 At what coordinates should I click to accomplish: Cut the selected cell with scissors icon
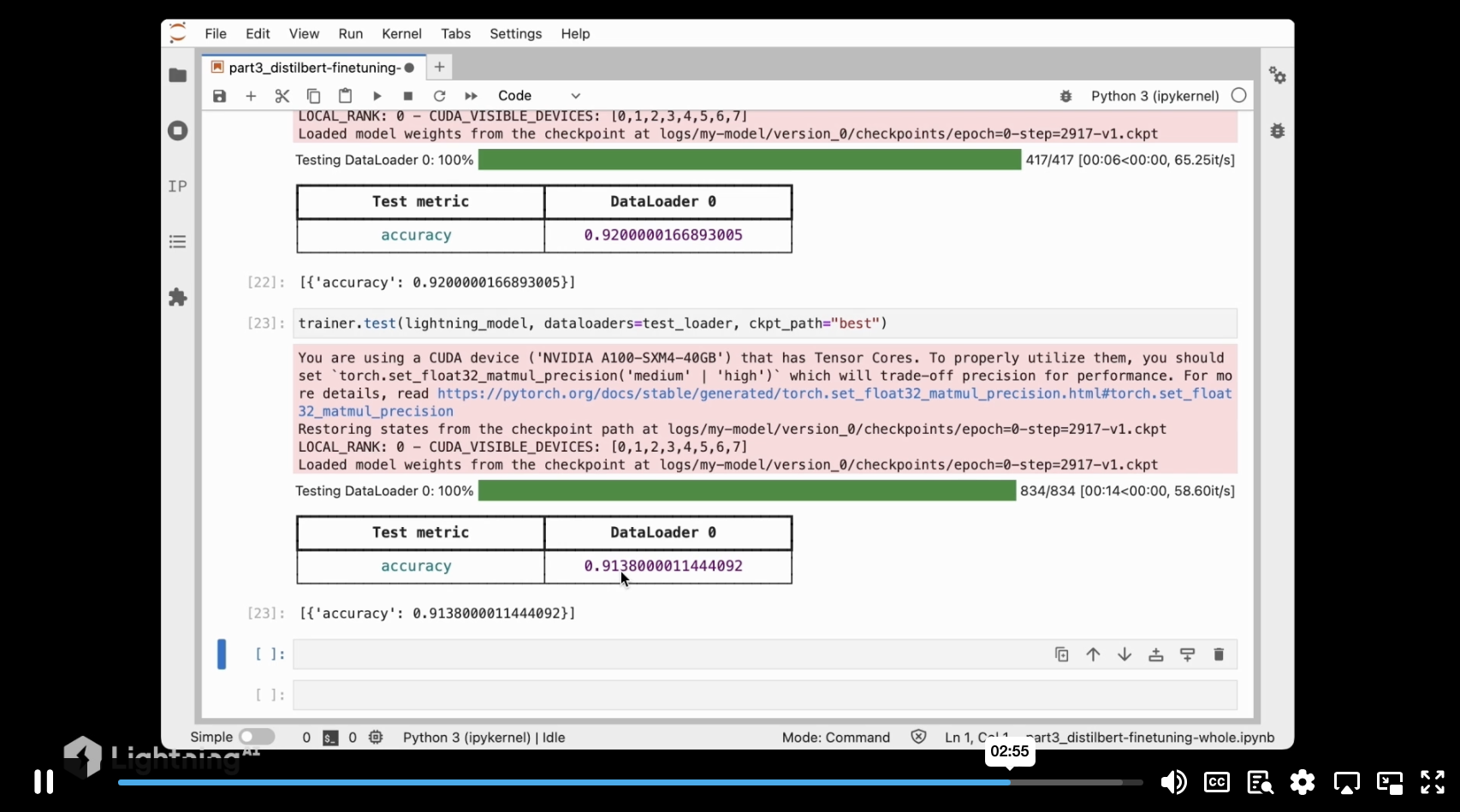[x=282, y=96]
